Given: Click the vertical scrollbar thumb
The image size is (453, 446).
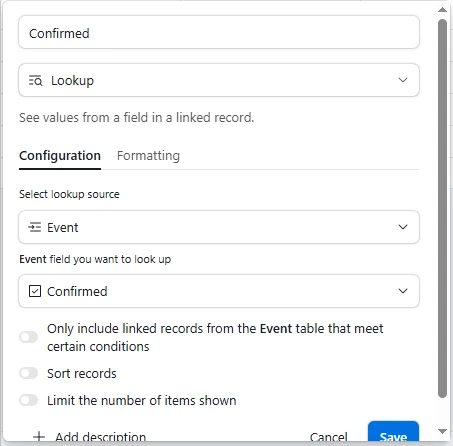Looking at the screenshot, I should (x=442, y=208).
